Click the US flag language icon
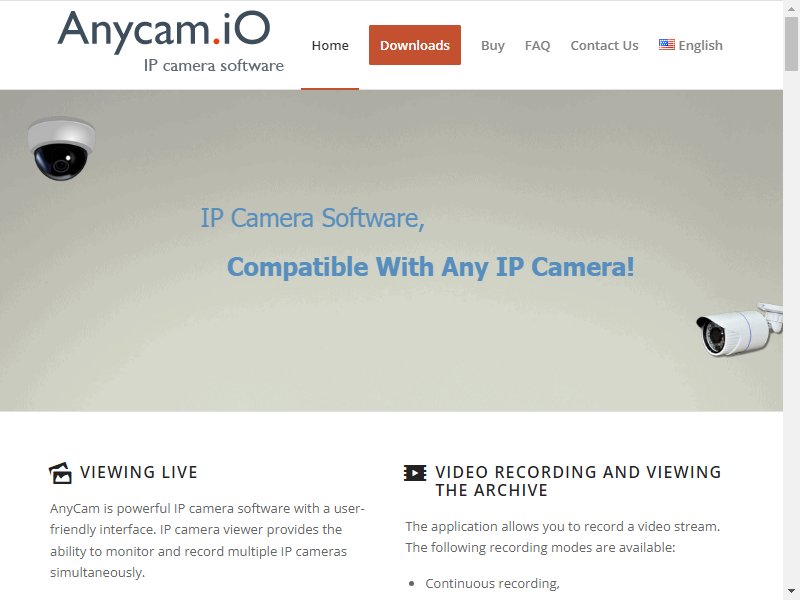800x600 pixels. [666, 45]
